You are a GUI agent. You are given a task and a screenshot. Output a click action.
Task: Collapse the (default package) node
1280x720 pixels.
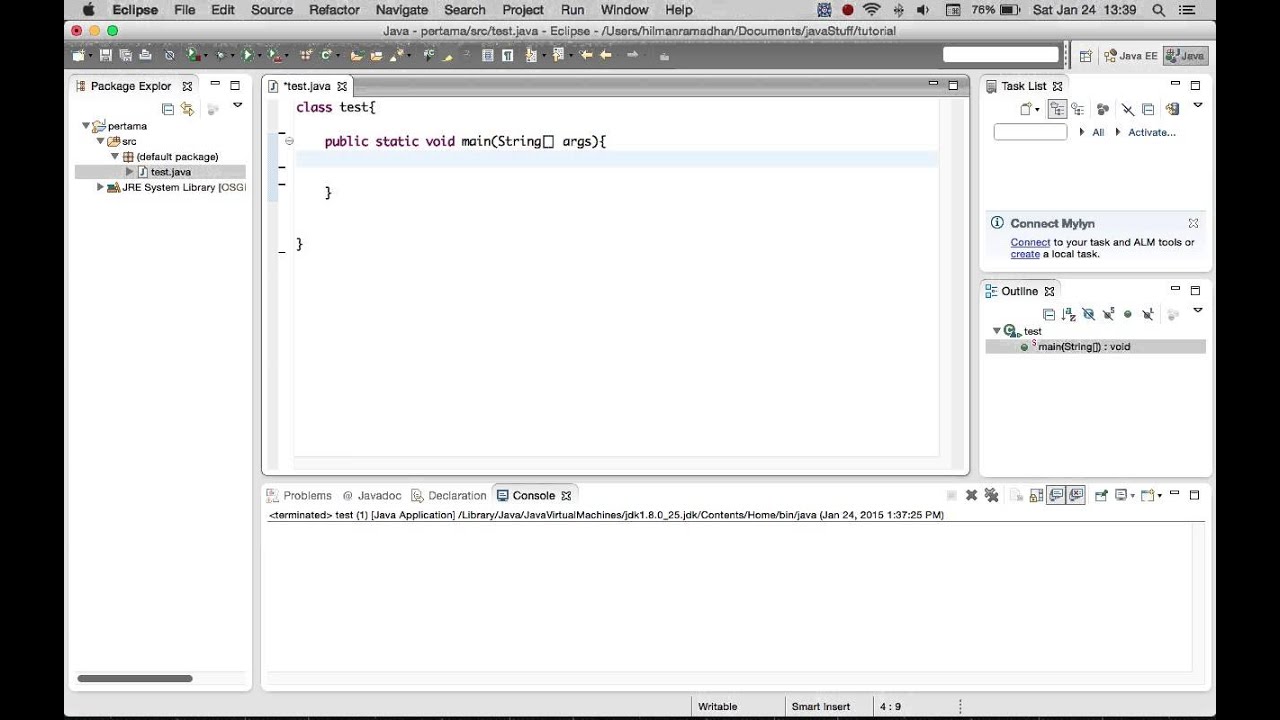pyautogui.click(x=115, y=156)
